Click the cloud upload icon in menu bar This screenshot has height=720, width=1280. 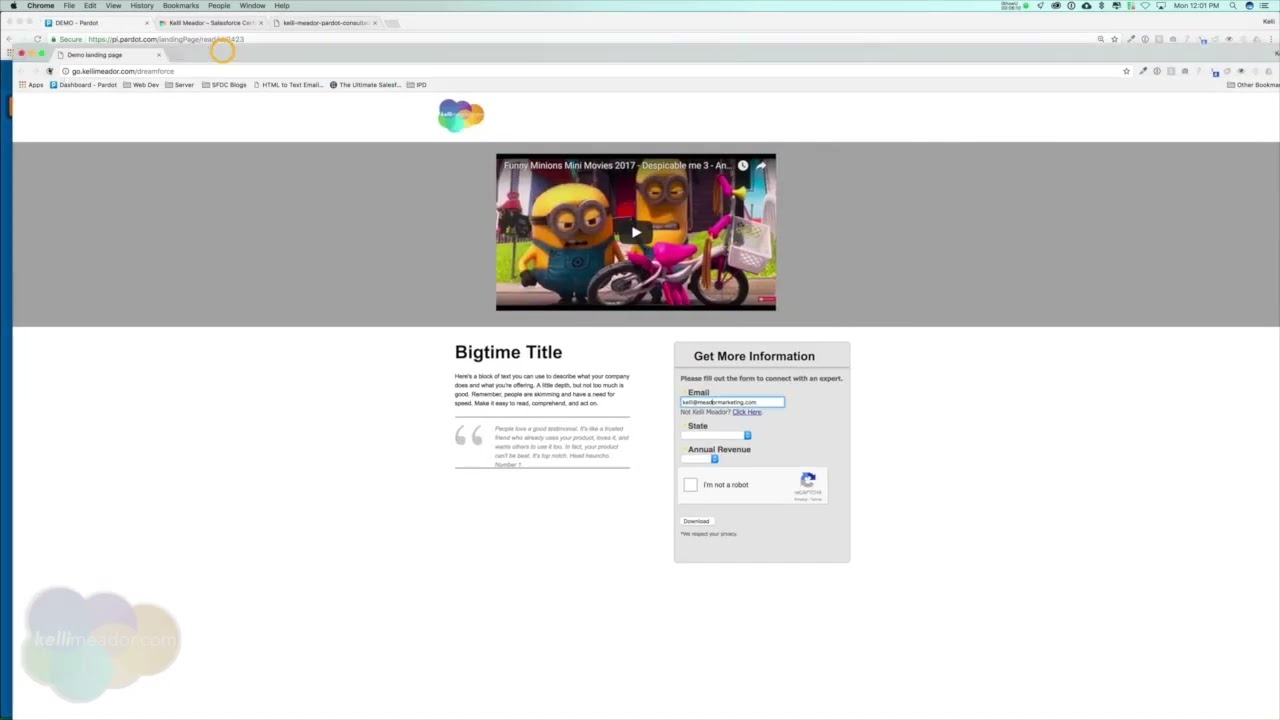[x=1086, y=6]
